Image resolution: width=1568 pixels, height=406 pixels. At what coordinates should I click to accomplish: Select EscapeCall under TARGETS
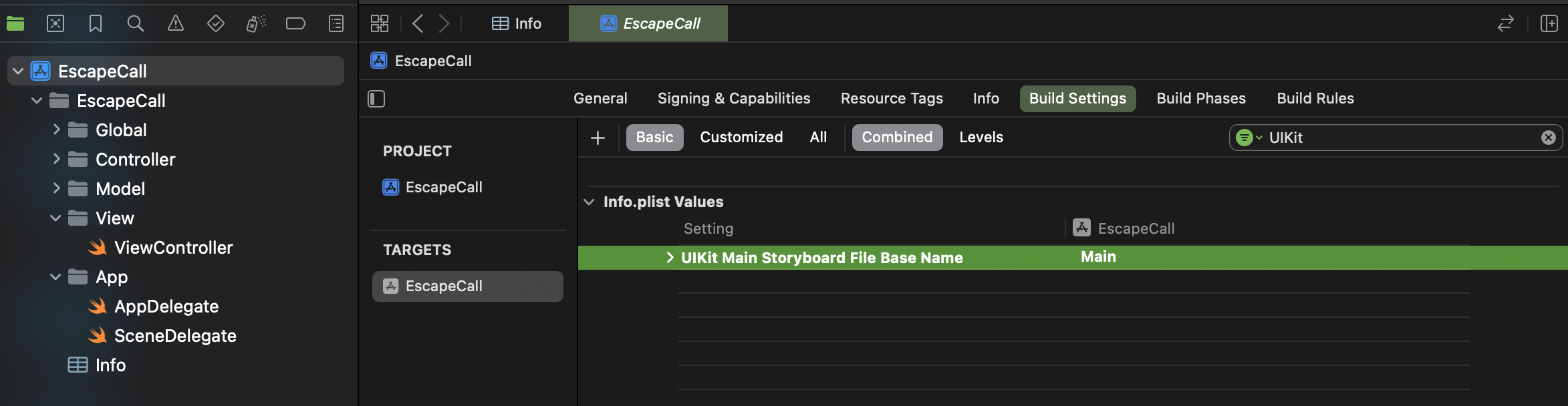468,286
